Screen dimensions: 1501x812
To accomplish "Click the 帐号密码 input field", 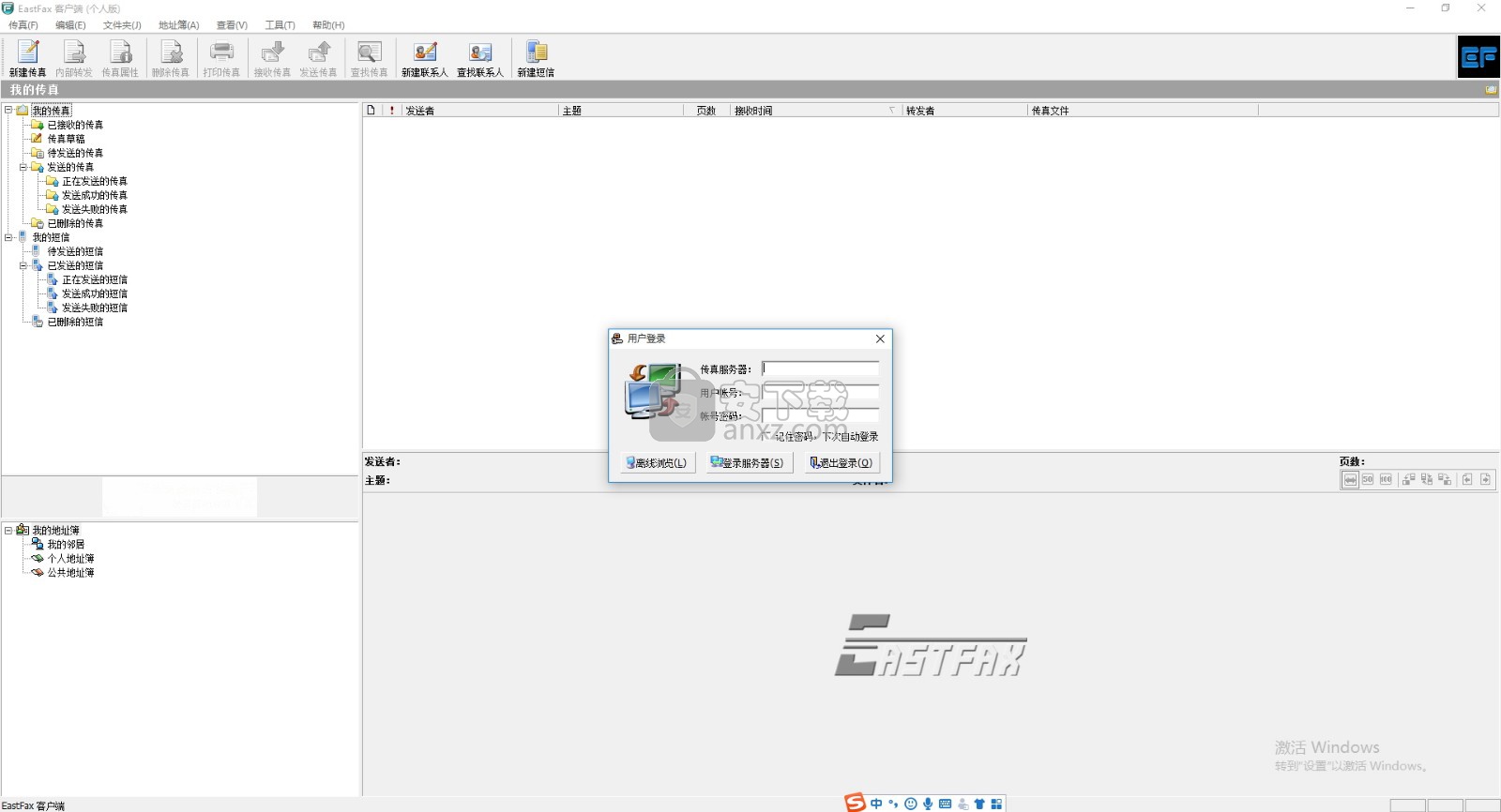I will click(x=820, y=415).
